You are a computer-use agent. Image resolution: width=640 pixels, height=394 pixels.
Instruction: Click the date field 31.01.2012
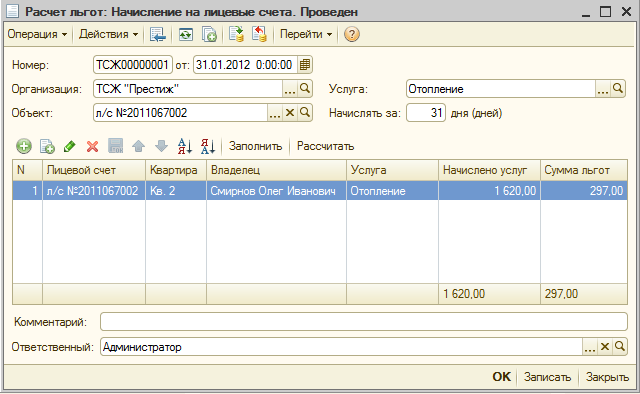[x=245, y=65]
